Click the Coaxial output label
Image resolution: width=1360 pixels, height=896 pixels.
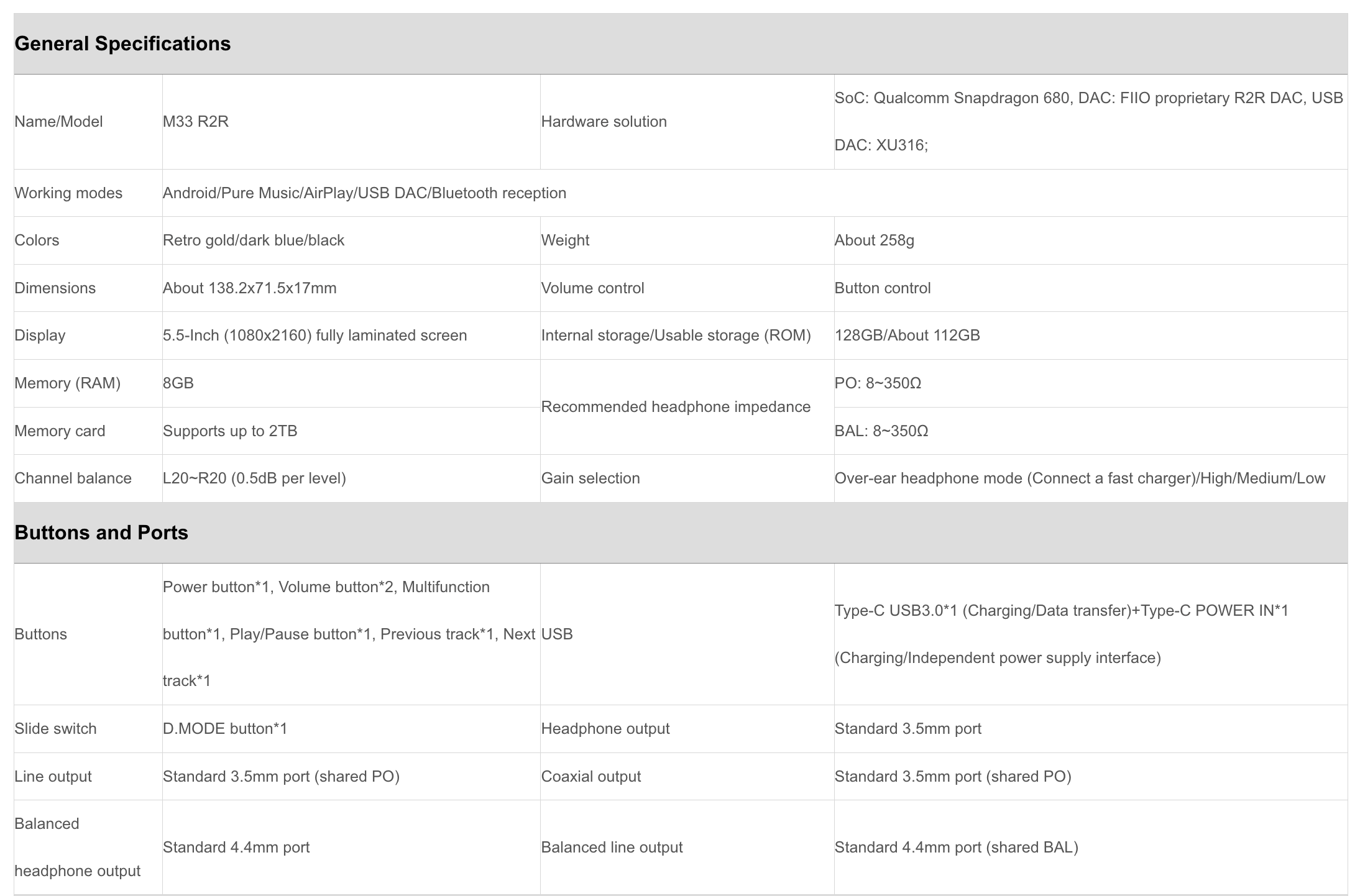point(590,777)
